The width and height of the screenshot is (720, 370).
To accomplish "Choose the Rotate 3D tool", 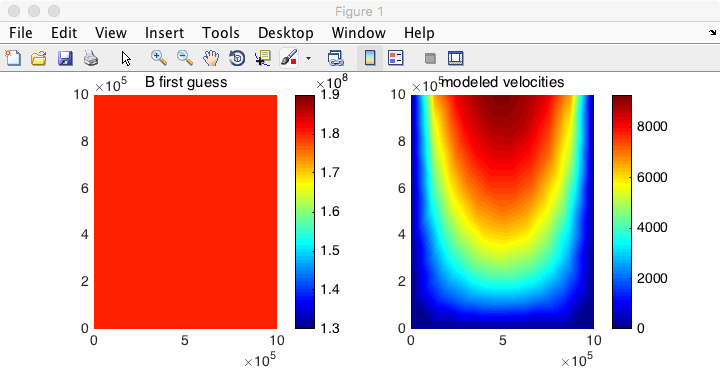I will [237, 58].
